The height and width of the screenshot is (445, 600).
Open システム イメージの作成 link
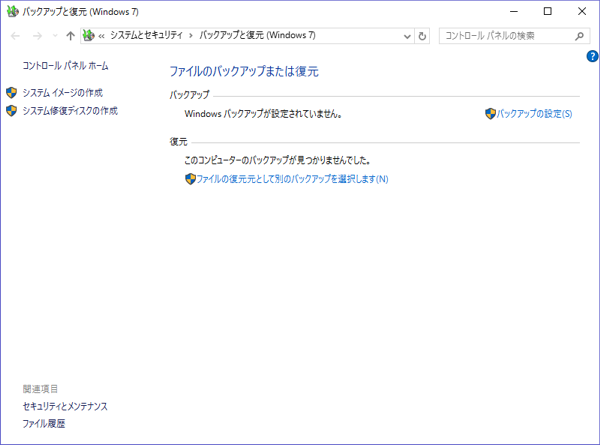click(x=62, y=93)
